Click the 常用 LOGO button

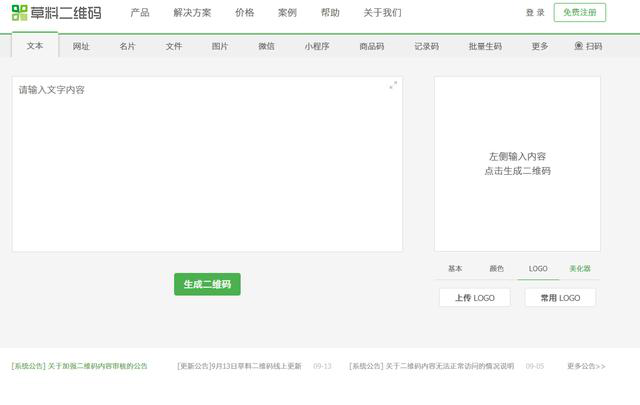(x=560, y=298)
